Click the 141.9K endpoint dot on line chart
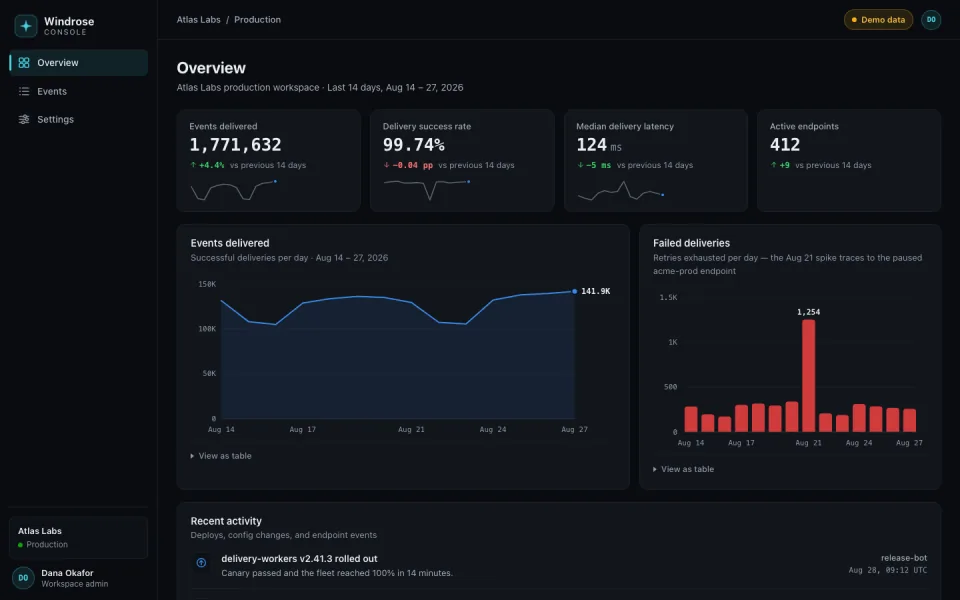960x600 pixels. coord(574,291)
